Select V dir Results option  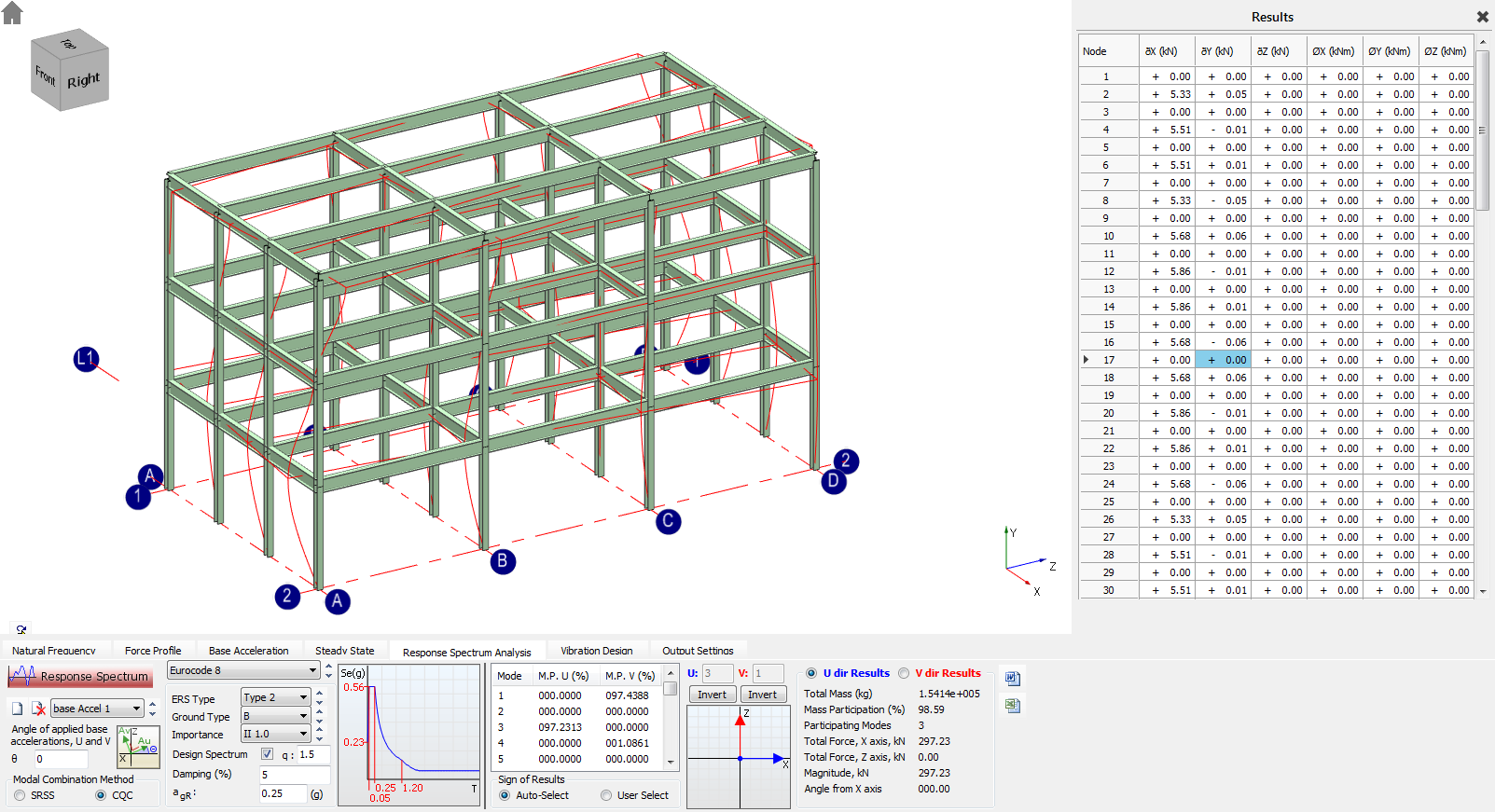tap(904, 673)
